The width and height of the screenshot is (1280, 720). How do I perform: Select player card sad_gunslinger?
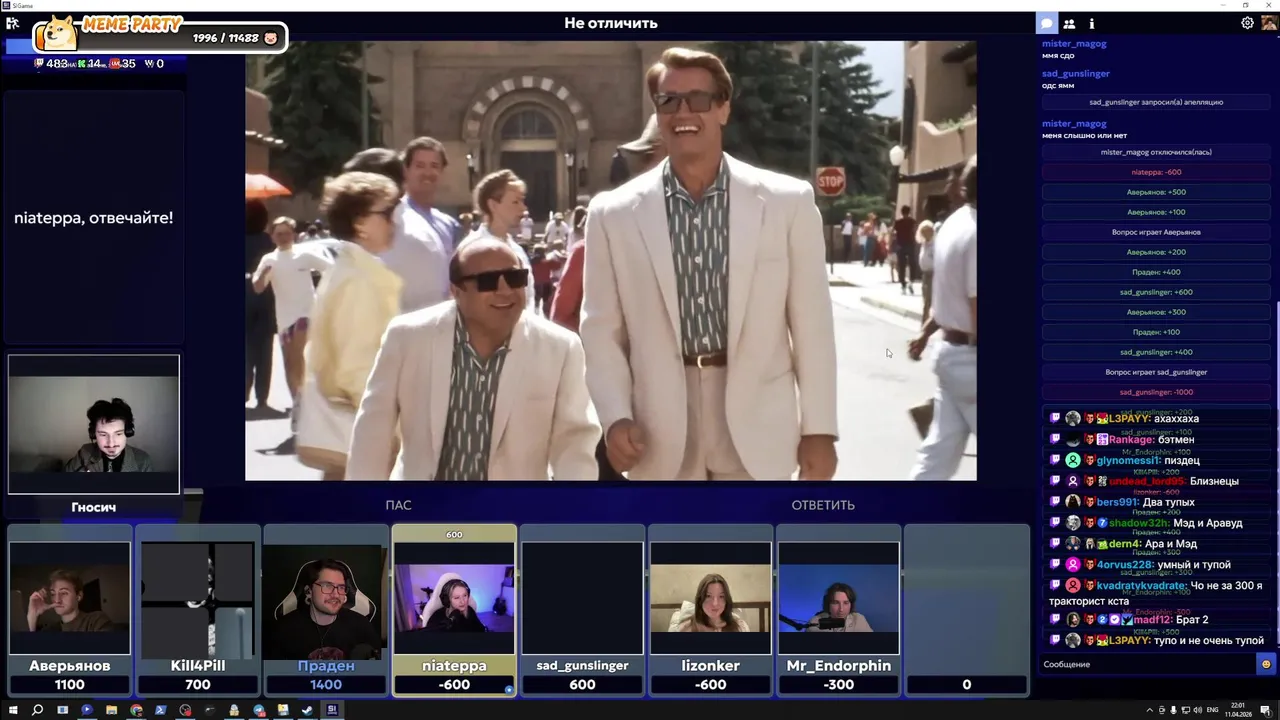[582, 610]
